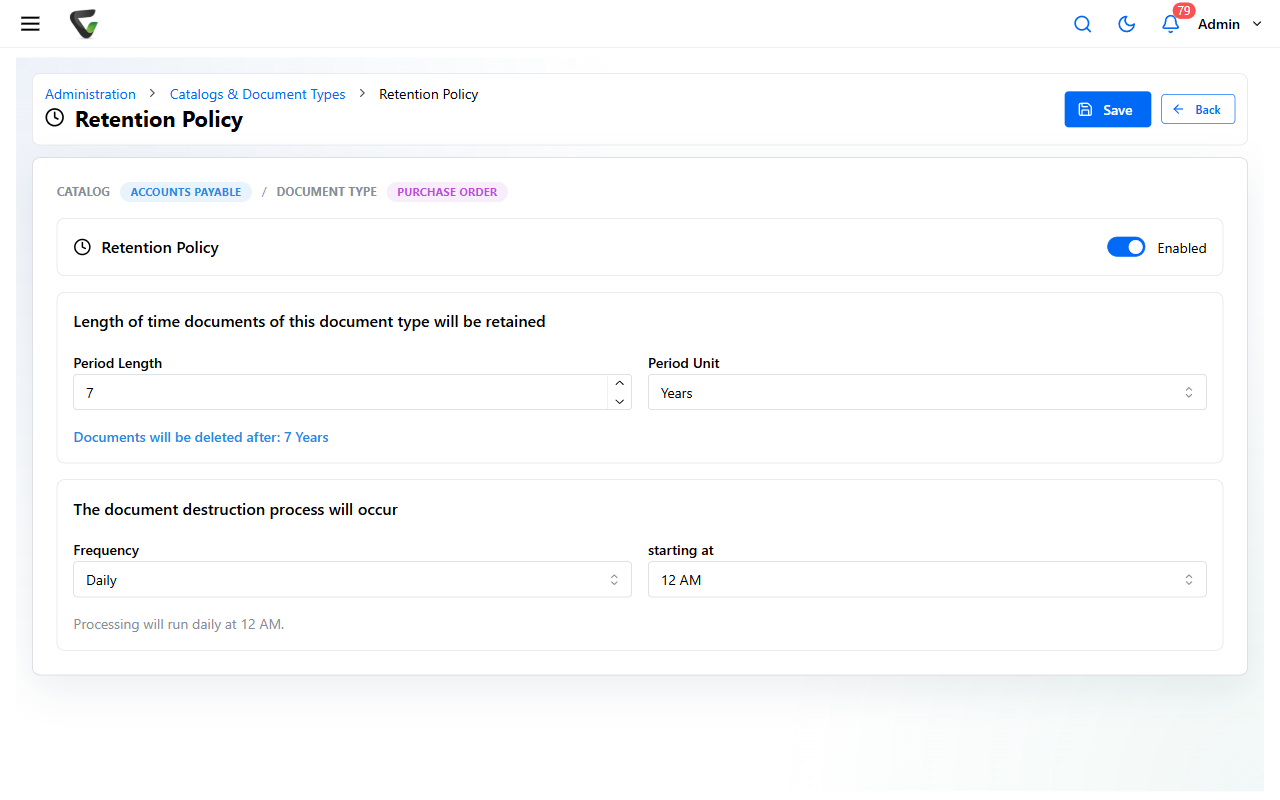Click the green application logo
This screenshot has width=1280, height=800.
tap(84, 24)
